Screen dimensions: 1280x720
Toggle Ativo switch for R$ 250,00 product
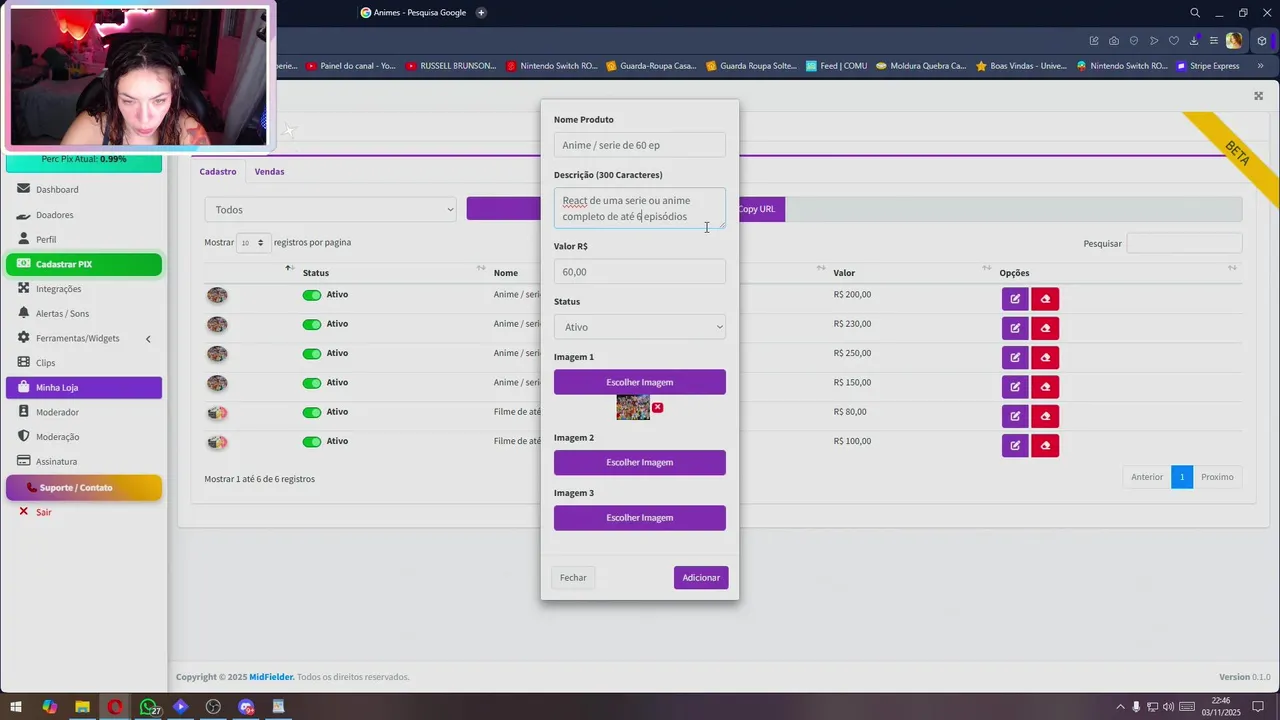(312, 353)
